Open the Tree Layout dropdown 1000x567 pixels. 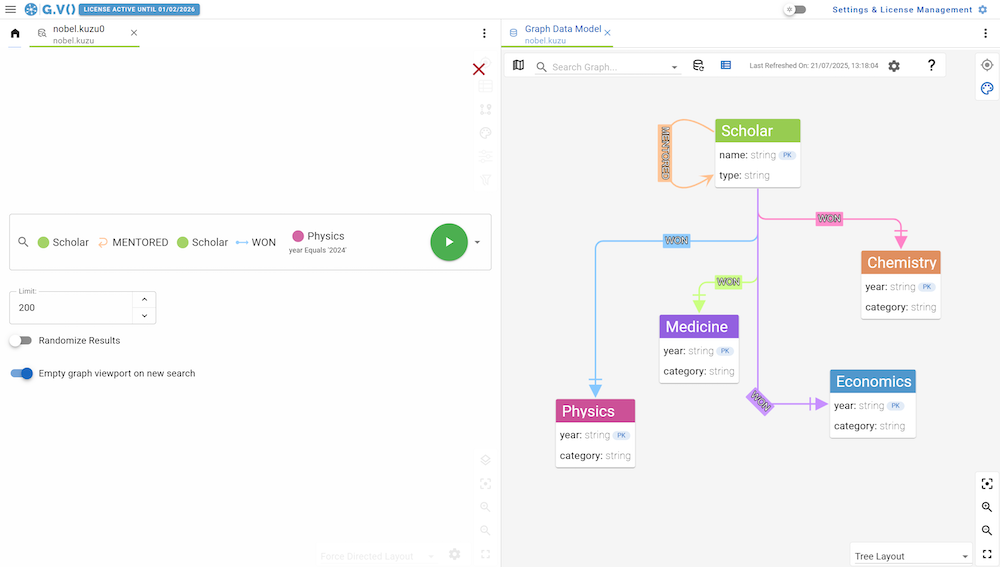coord(911,556)
